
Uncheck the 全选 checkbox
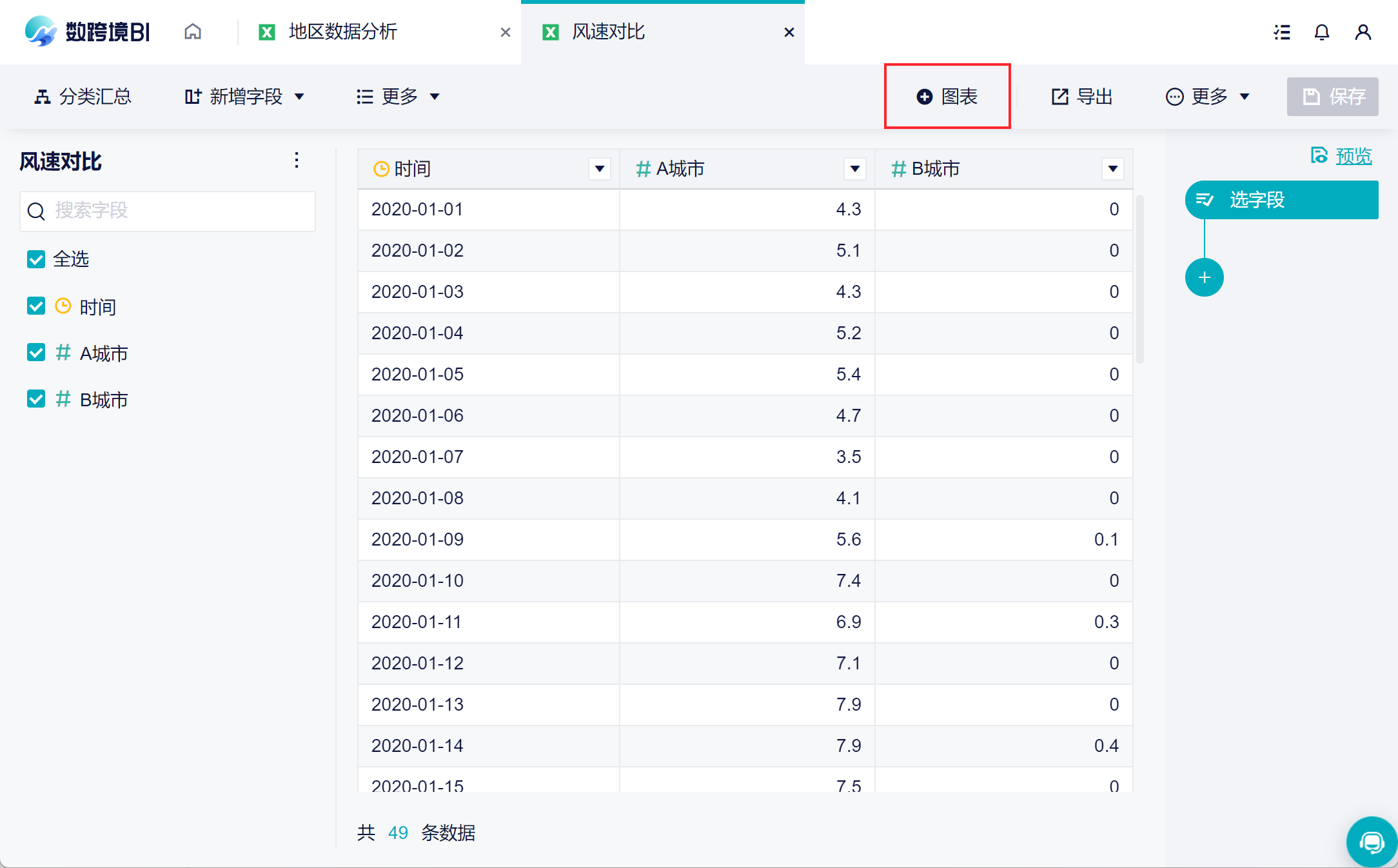(36, 259)
